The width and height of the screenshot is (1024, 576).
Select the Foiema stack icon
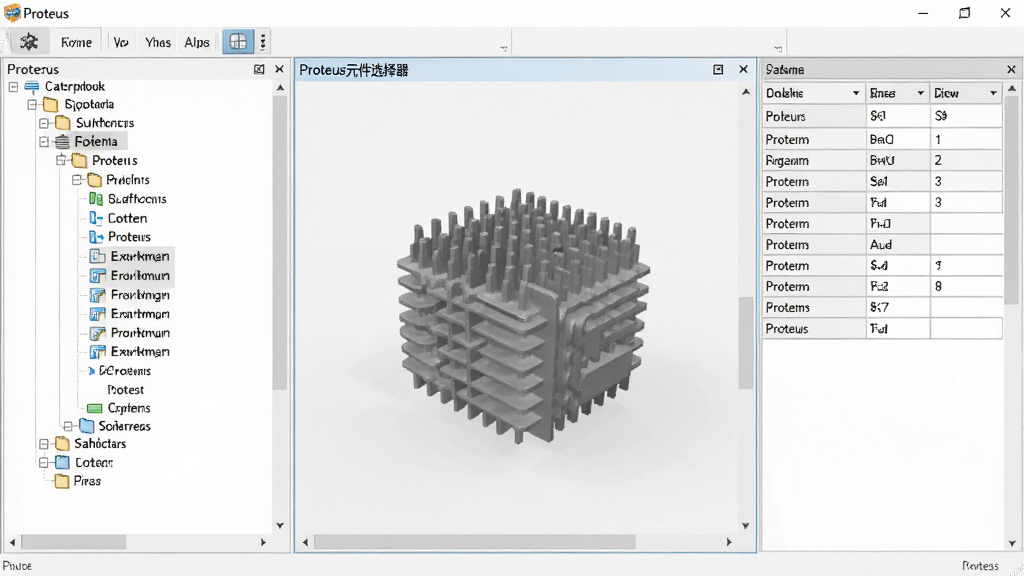coord(62,142)
